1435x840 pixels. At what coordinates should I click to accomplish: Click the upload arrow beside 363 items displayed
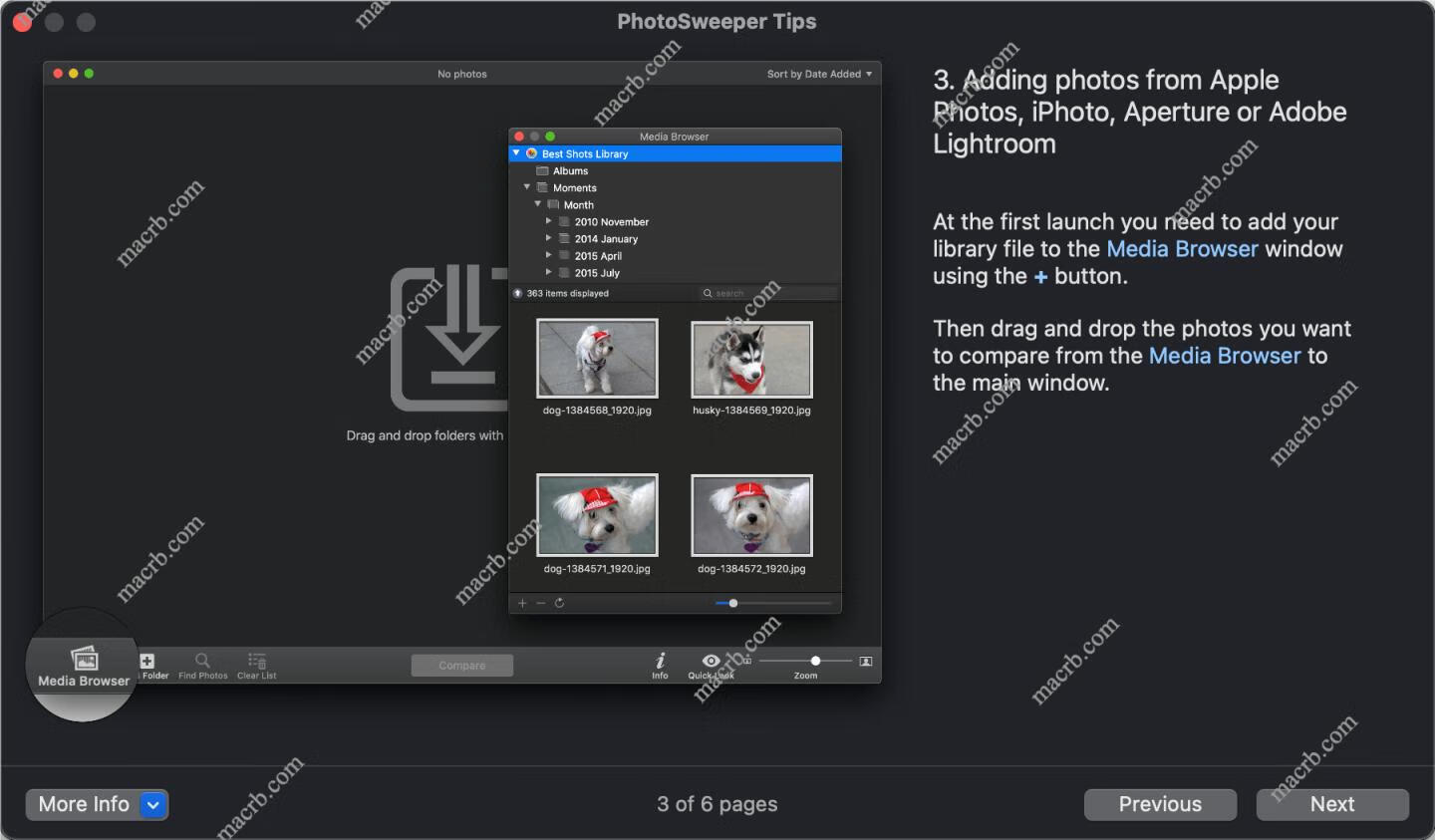point(517,293)
